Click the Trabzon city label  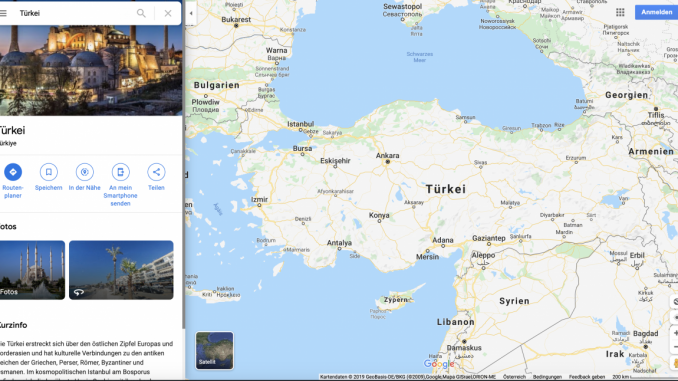[x=541, y=125]
